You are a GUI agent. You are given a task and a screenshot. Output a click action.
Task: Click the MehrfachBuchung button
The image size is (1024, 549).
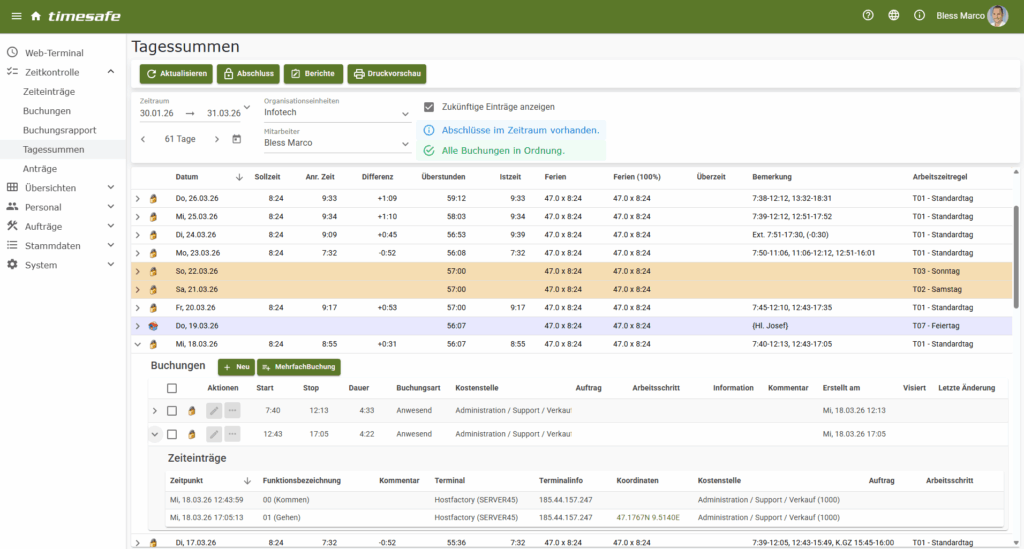pos(298,367)
